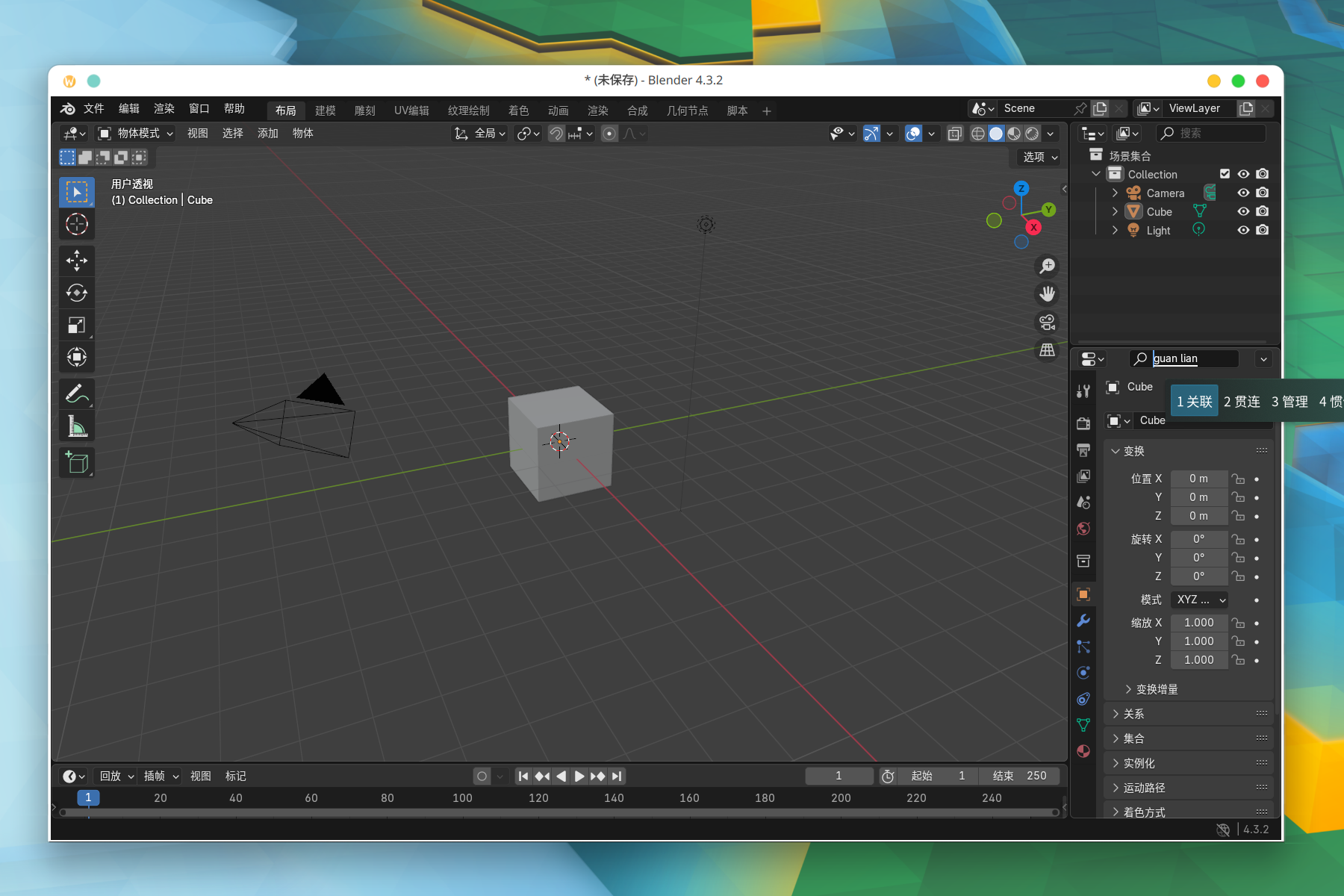Viewport: 1344px width, 896px height.
Task: Select the Cursor tool in the toolbar
Action: tap(77, 224)
